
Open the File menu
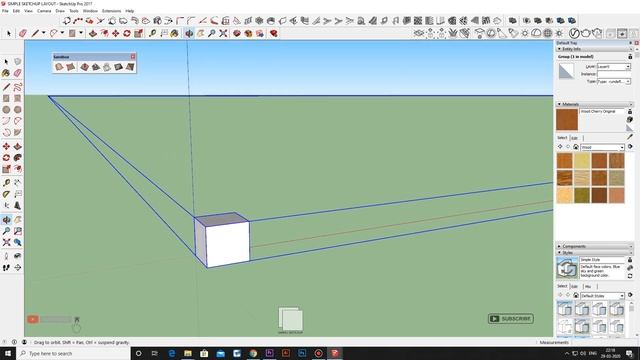[5, 11]
